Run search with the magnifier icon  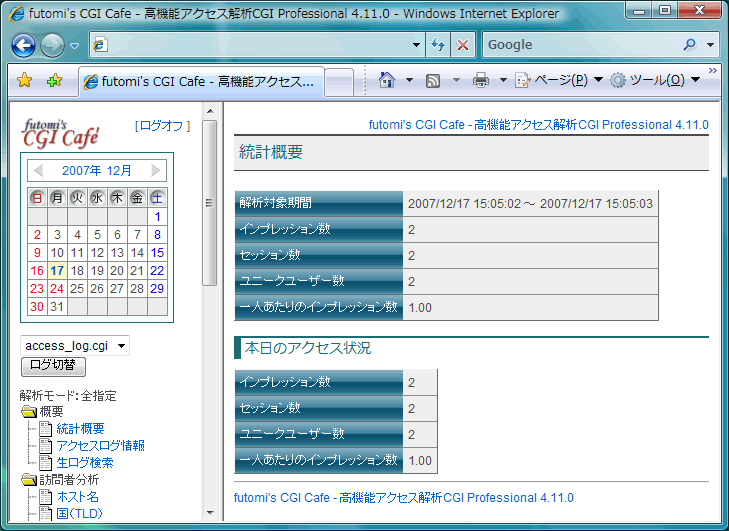point(690,45)
